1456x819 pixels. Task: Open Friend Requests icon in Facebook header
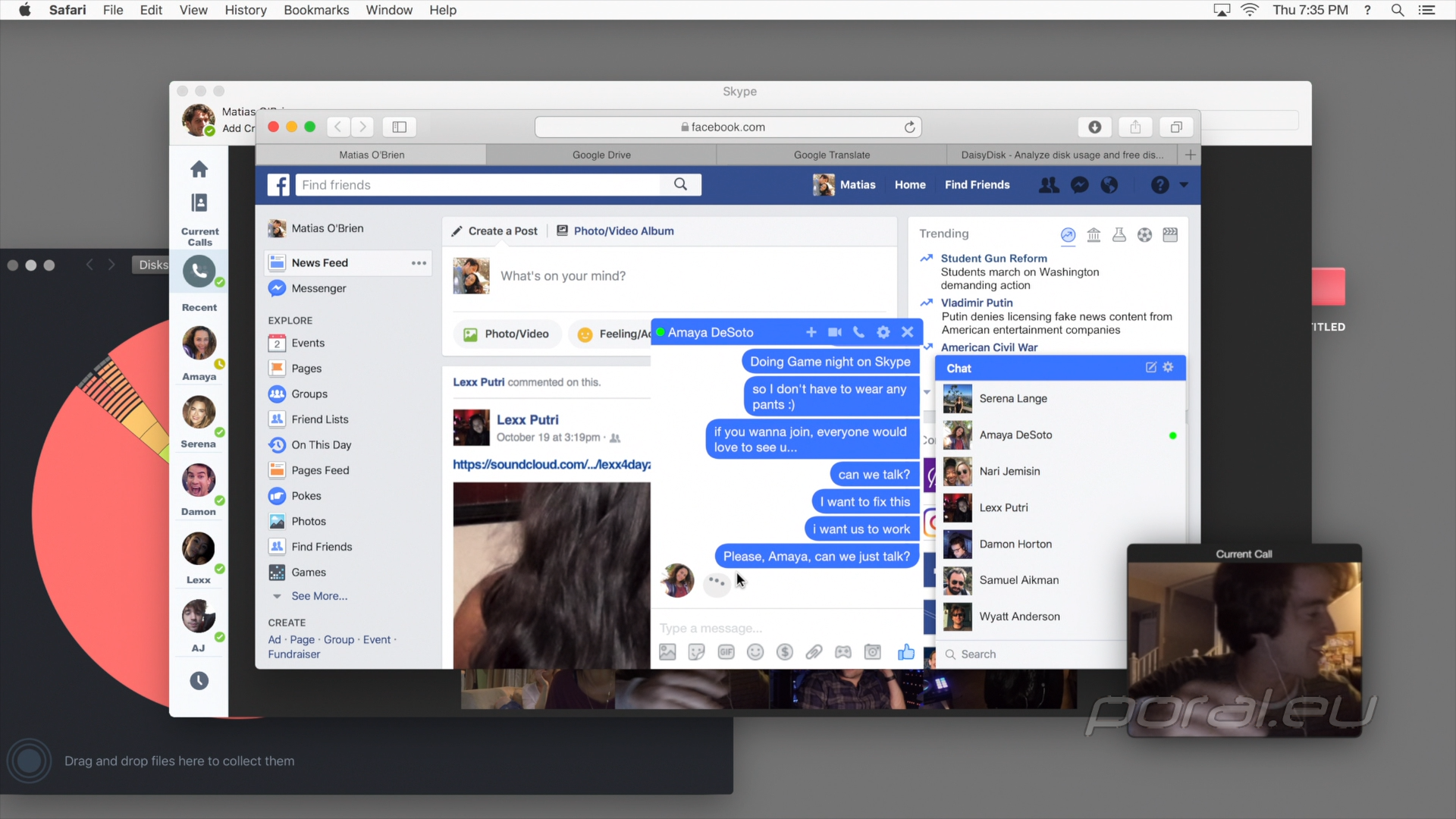click(1049, 185)
